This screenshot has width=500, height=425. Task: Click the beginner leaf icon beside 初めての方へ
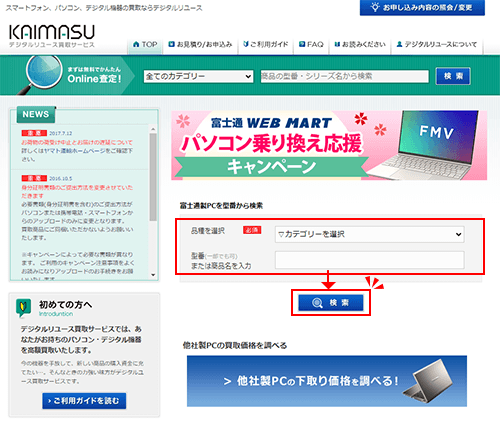click(23, 308)
